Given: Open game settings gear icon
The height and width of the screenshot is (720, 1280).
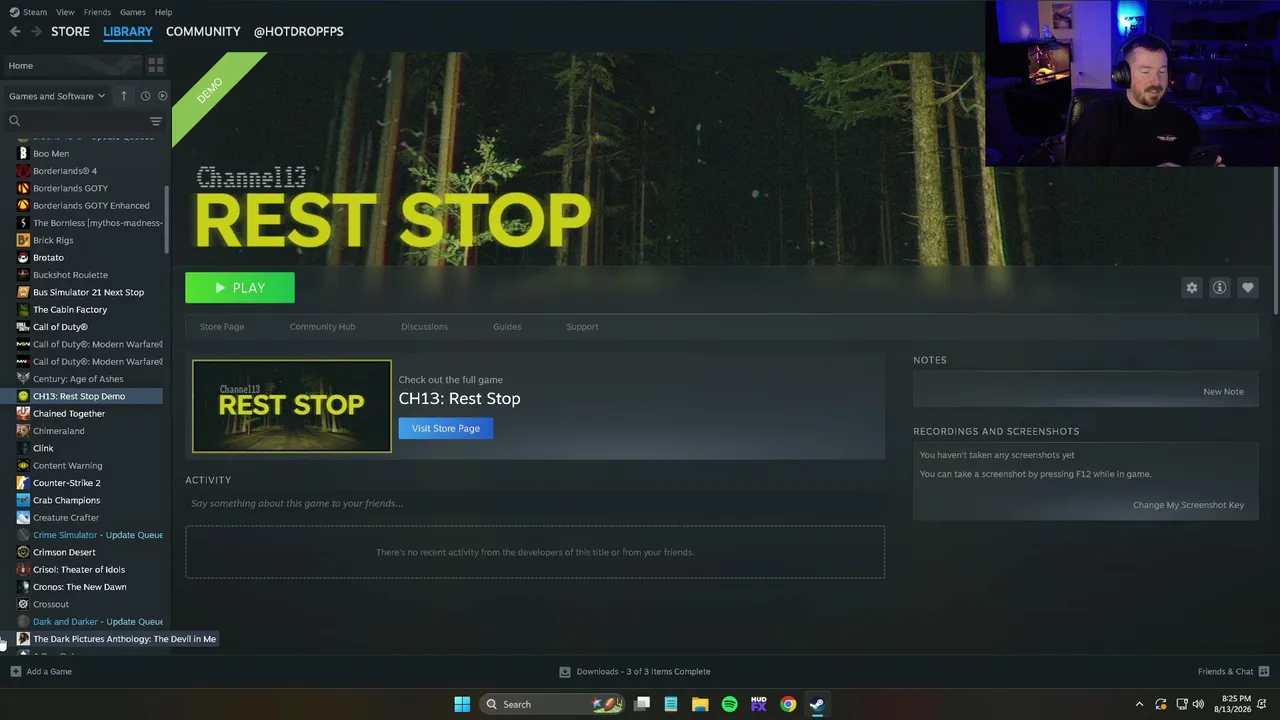Looking at the screenshot, I should (1192, 288).
